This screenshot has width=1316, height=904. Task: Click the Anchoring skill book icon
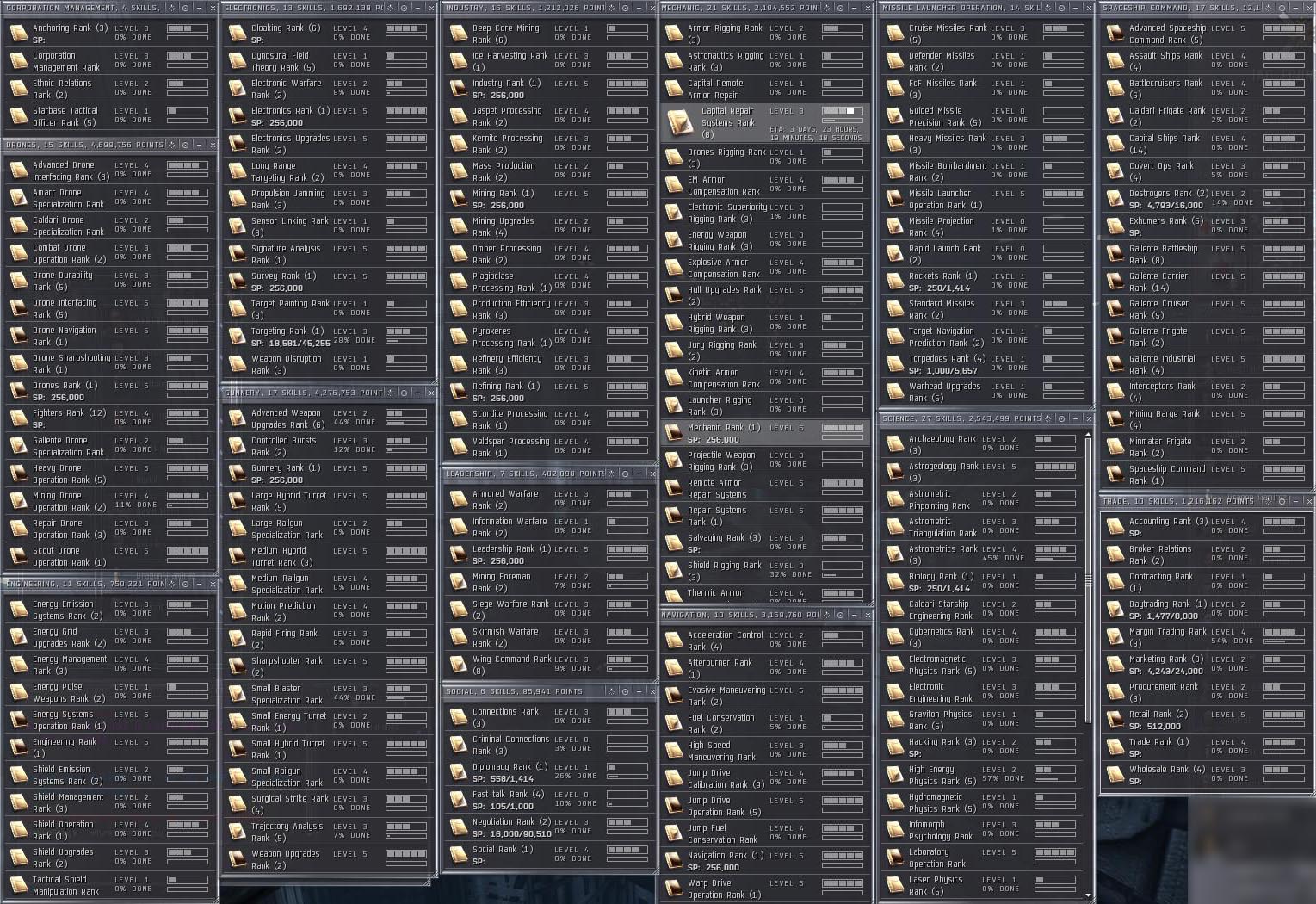pyautogui.click(x=18, y=34)
